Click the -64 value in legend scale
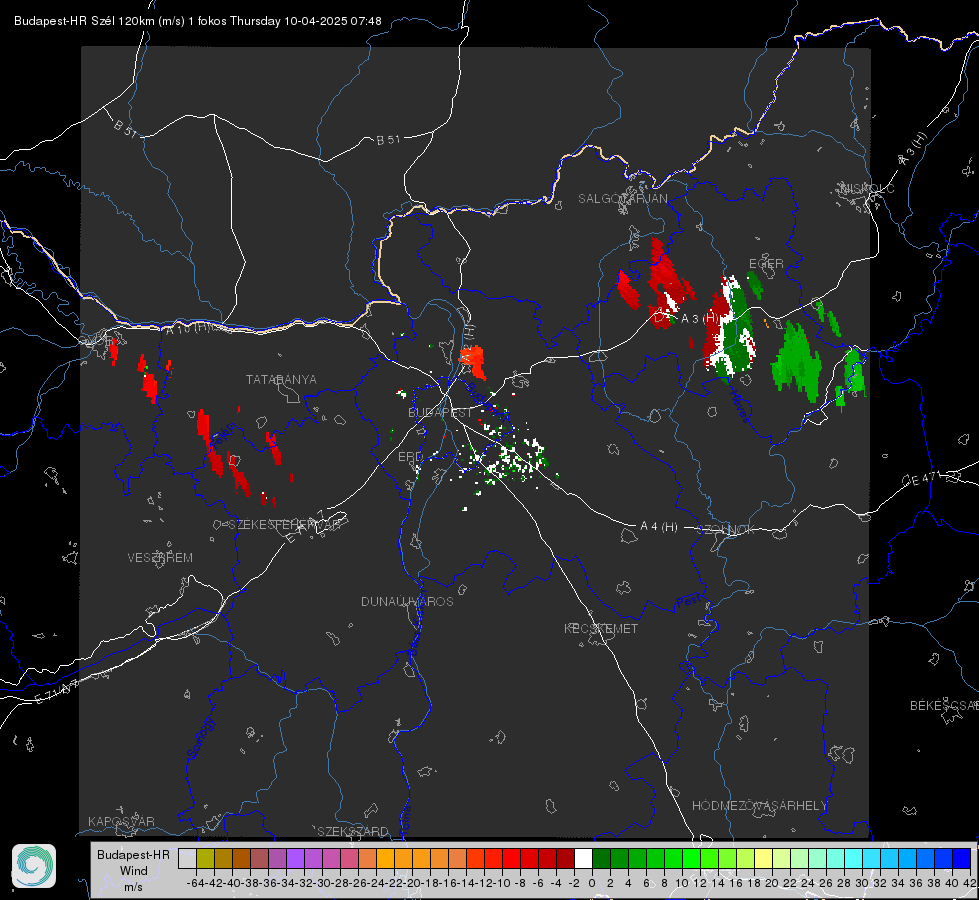 (x=196, y=883)
